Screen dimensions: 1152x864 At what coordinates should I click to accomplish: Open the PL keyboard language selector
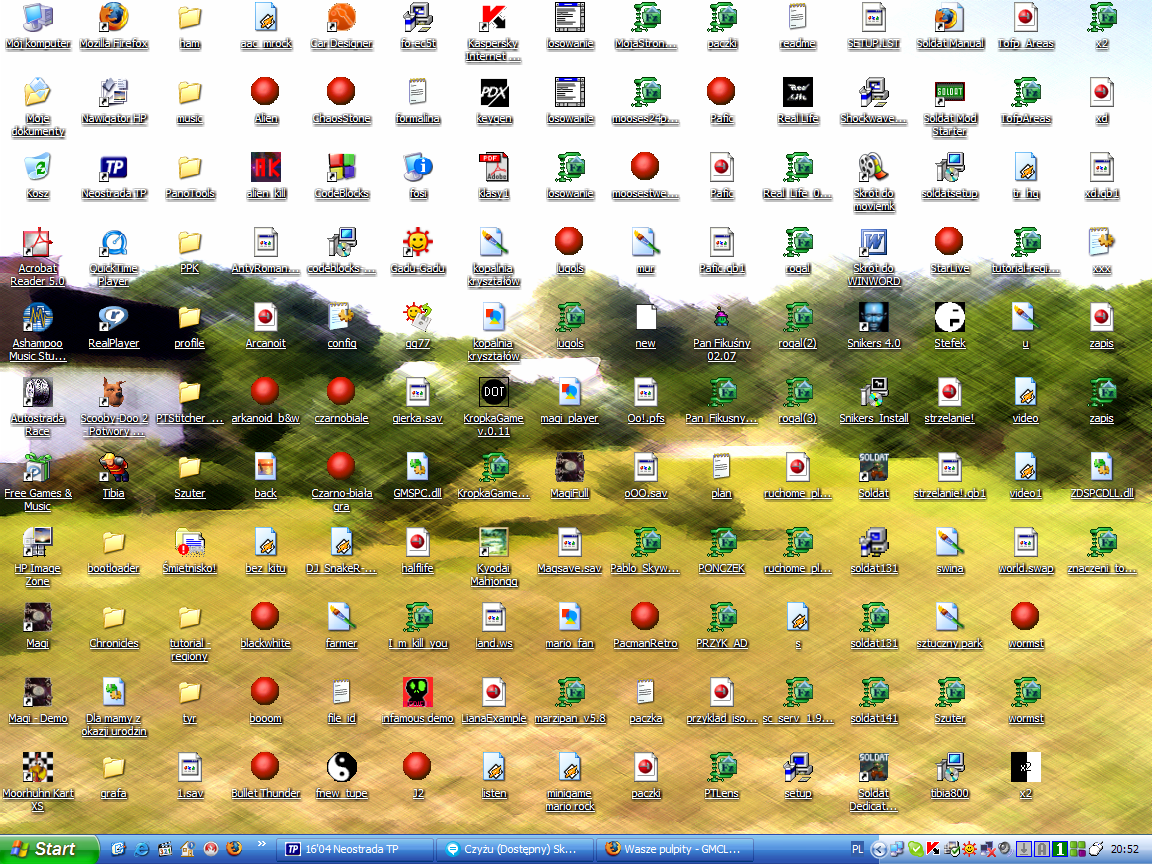click(857, 849)
